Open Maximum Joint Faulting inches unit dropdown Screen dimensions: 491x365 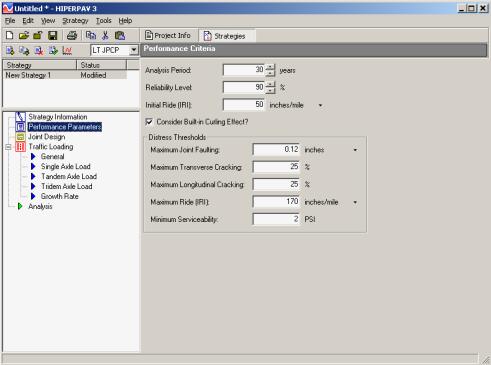coord(355,150)
